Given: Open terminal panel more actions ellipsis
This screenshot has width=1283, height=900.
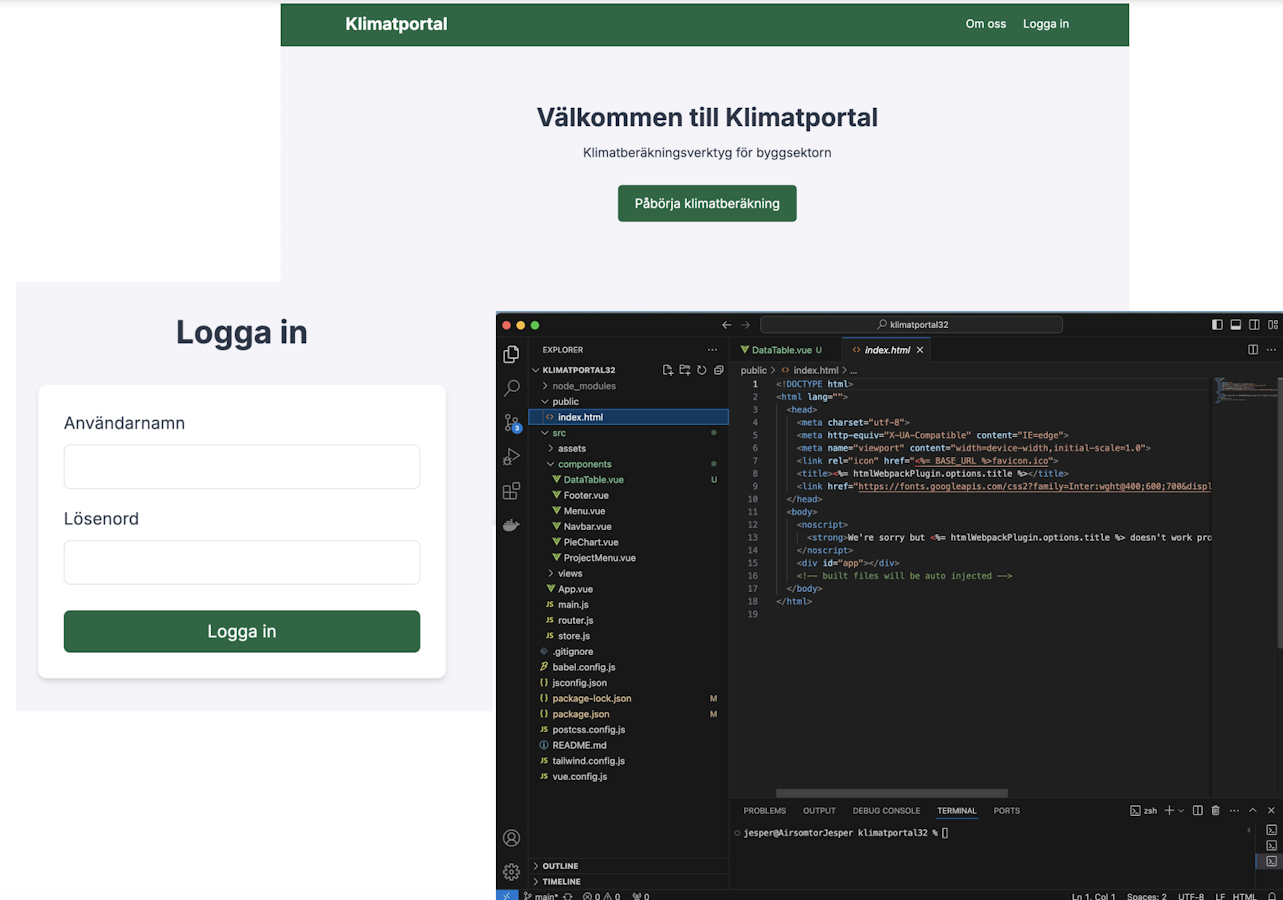Looking at the screenshot, I should tap(1234, 810).
